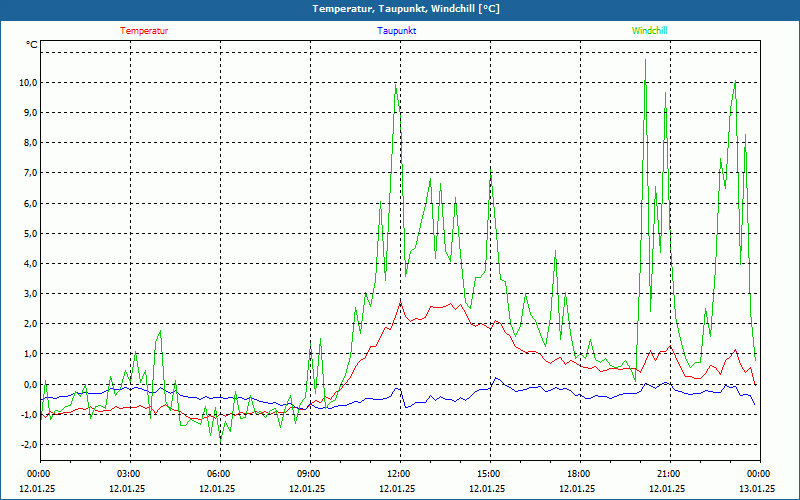Click the 12:00 time axis label
Screen dimensions: 800x500
click(399, 474)
